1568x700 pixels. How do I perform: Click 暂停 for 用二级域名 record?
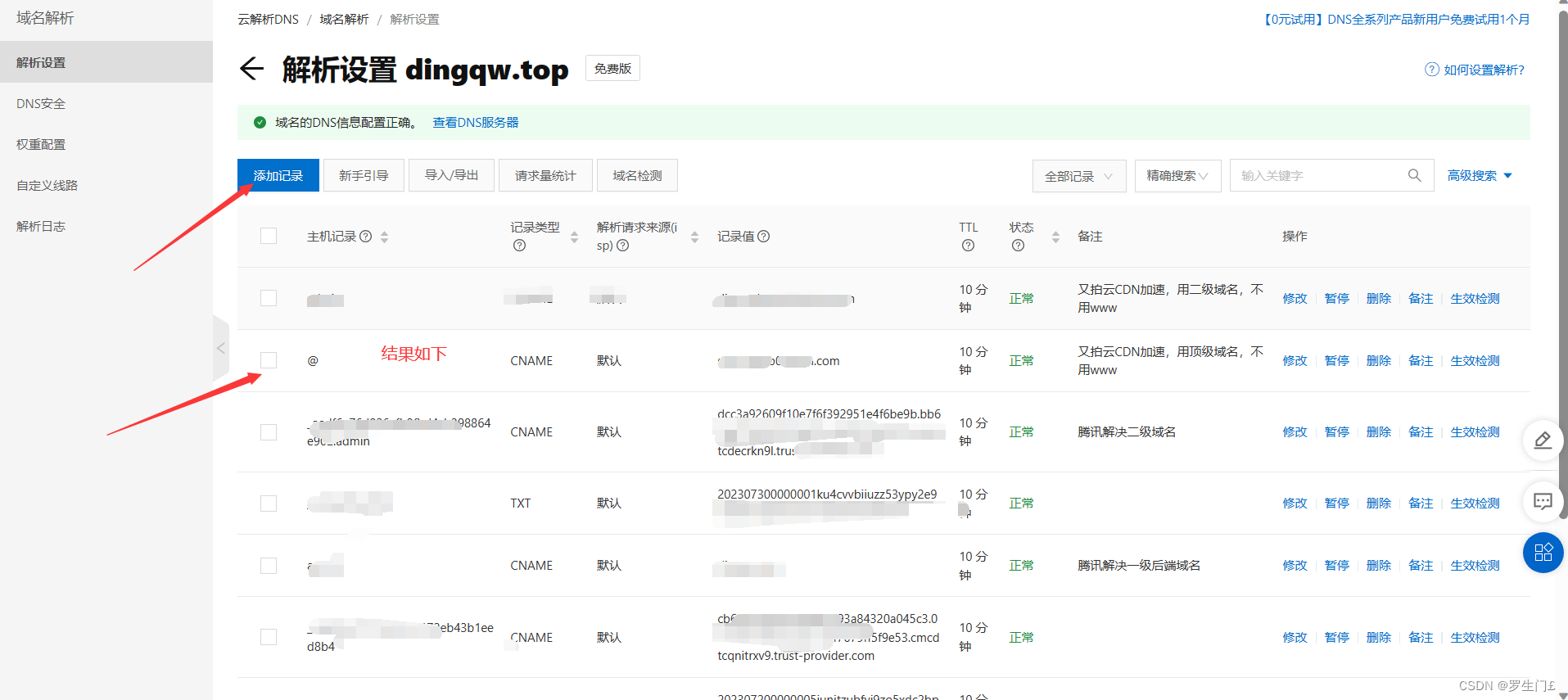point(1336,298)
